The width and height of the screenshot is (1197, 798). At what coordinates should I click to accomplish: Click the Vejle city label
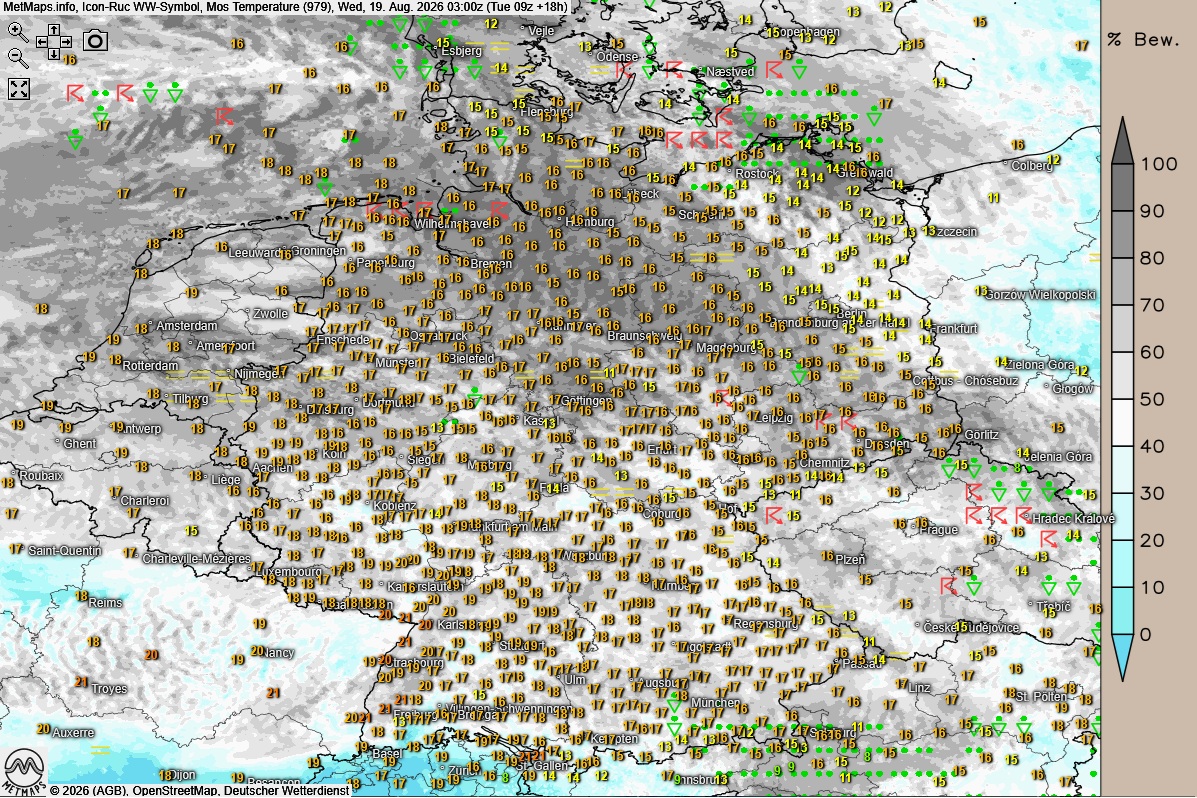[x=540, y=31]
